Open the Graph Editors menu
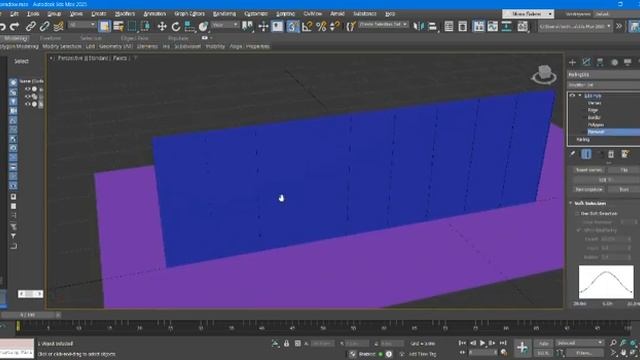Screen dimensions: 640x360 (189, 14)
